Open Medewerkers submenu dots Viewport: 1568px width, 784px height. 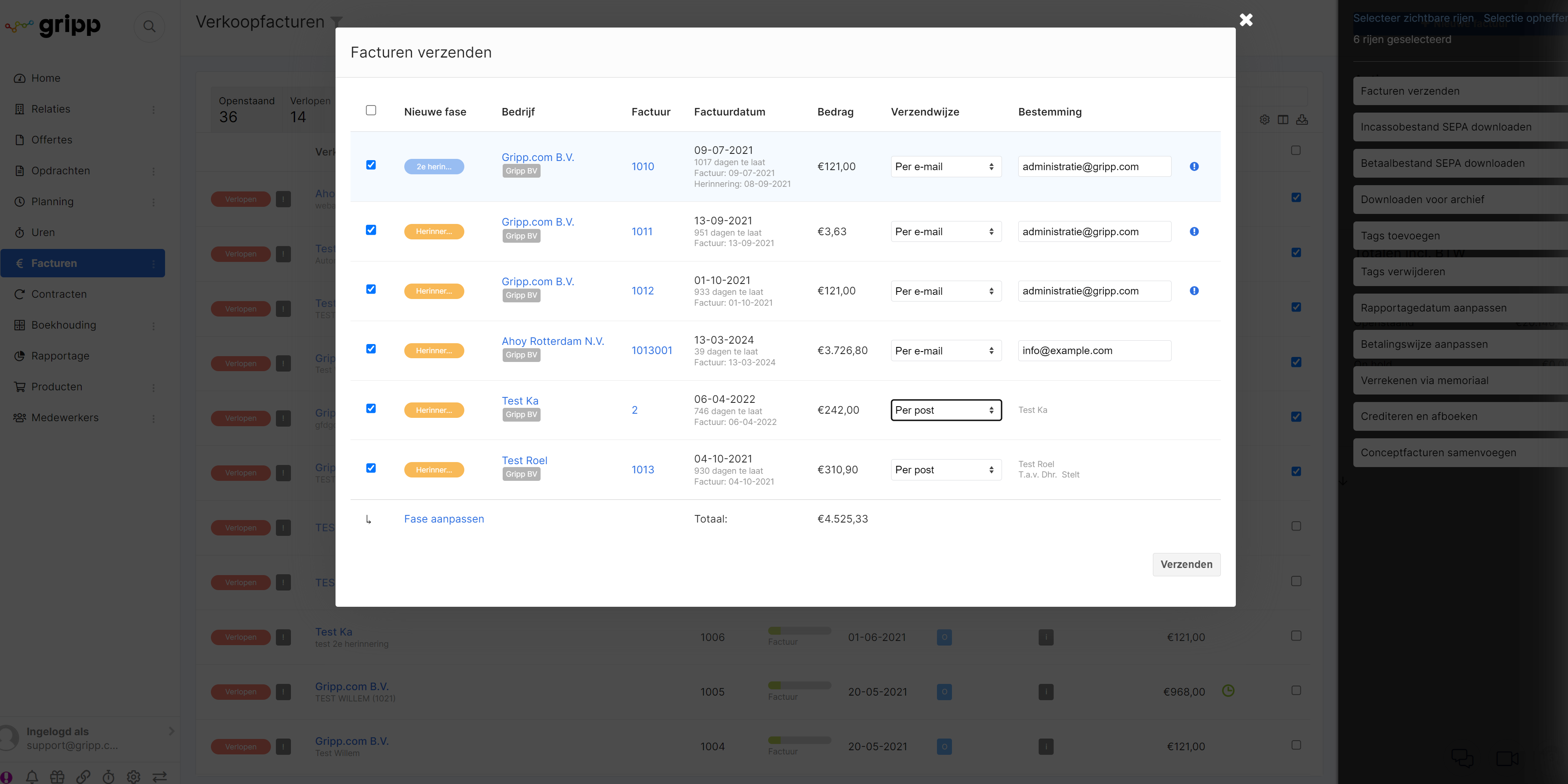tap(153, 419)
